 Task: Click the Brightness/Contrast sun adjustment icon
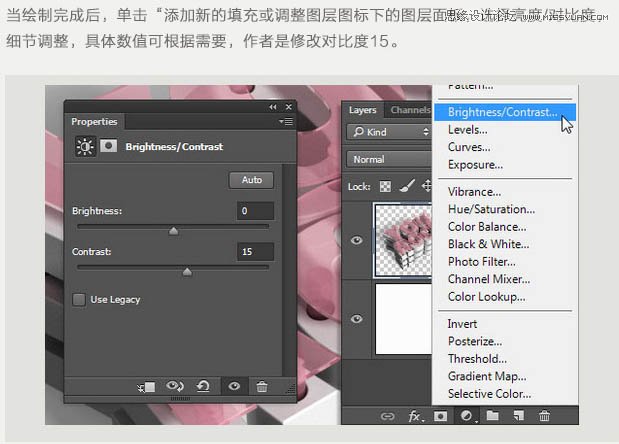point(85,147)
